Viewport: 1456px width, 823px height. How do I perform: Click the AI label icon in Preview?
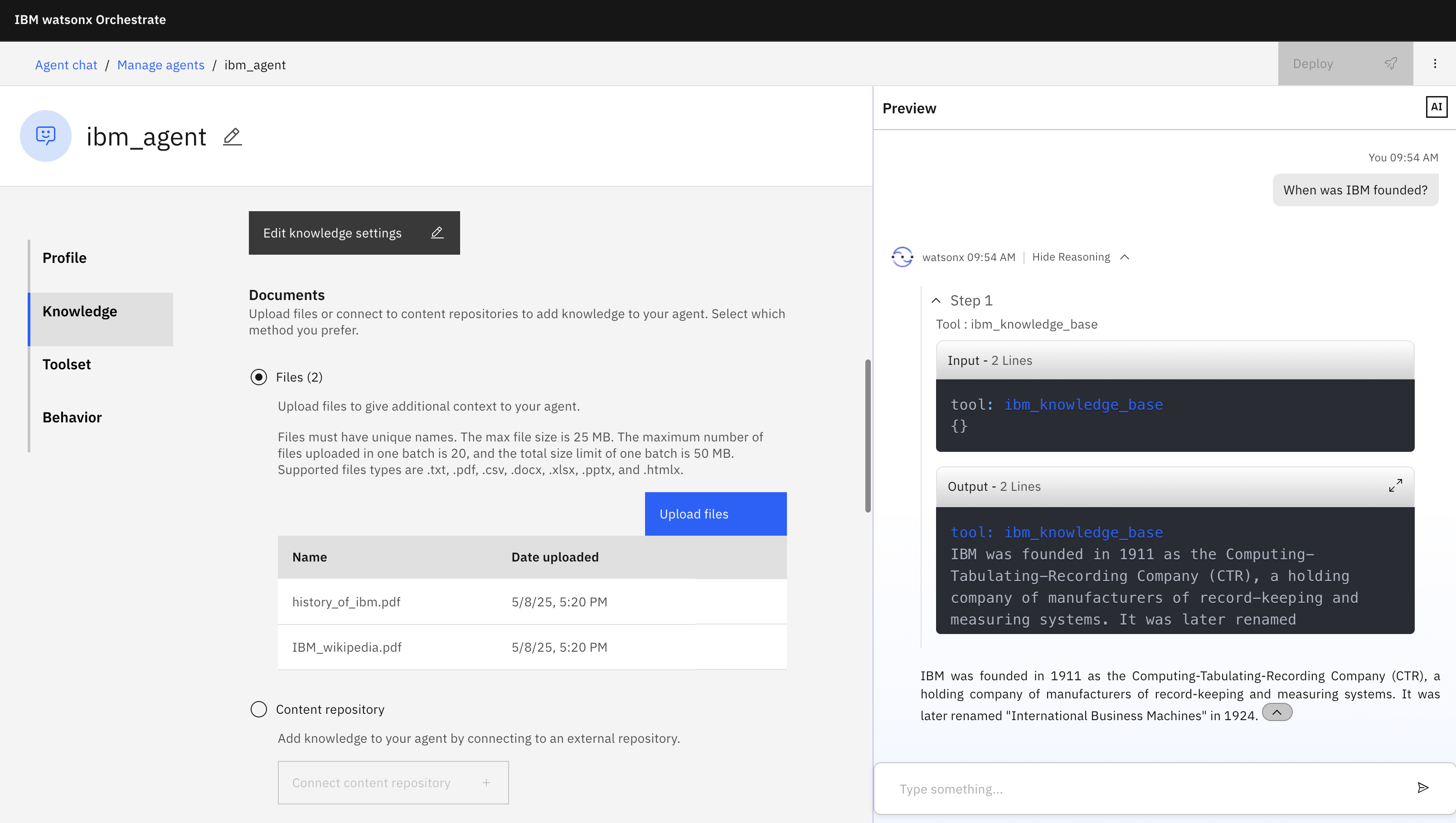click(1436, 107)
